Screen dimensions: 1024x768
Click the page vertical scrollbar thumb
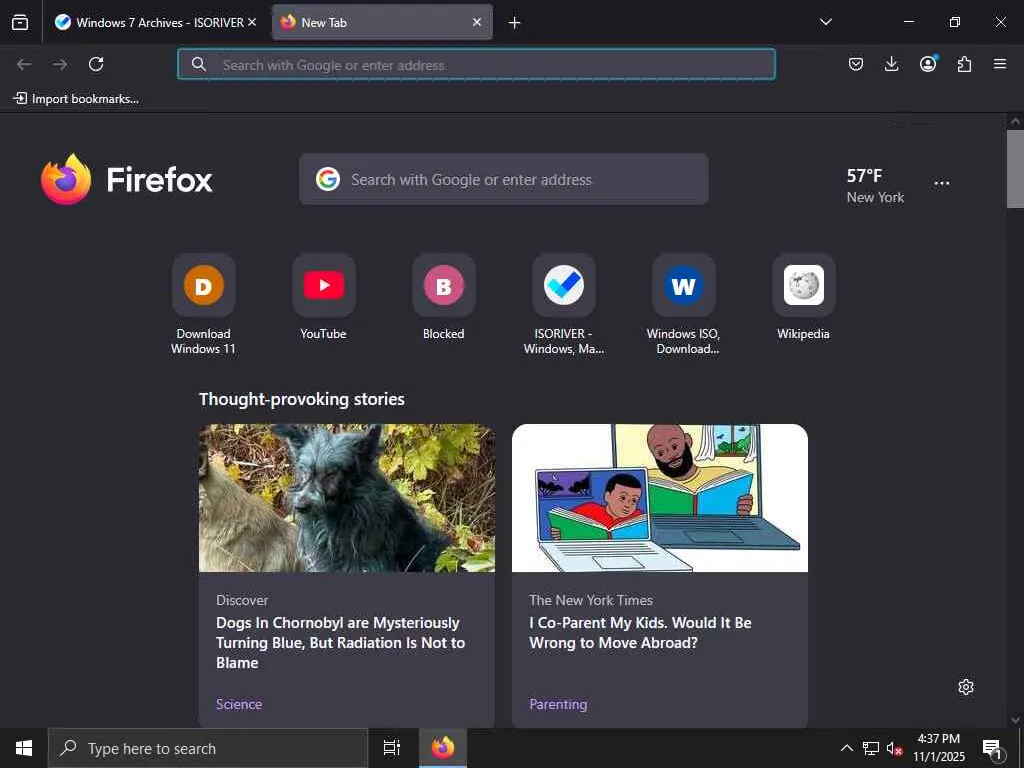[x=1015, y=169]
